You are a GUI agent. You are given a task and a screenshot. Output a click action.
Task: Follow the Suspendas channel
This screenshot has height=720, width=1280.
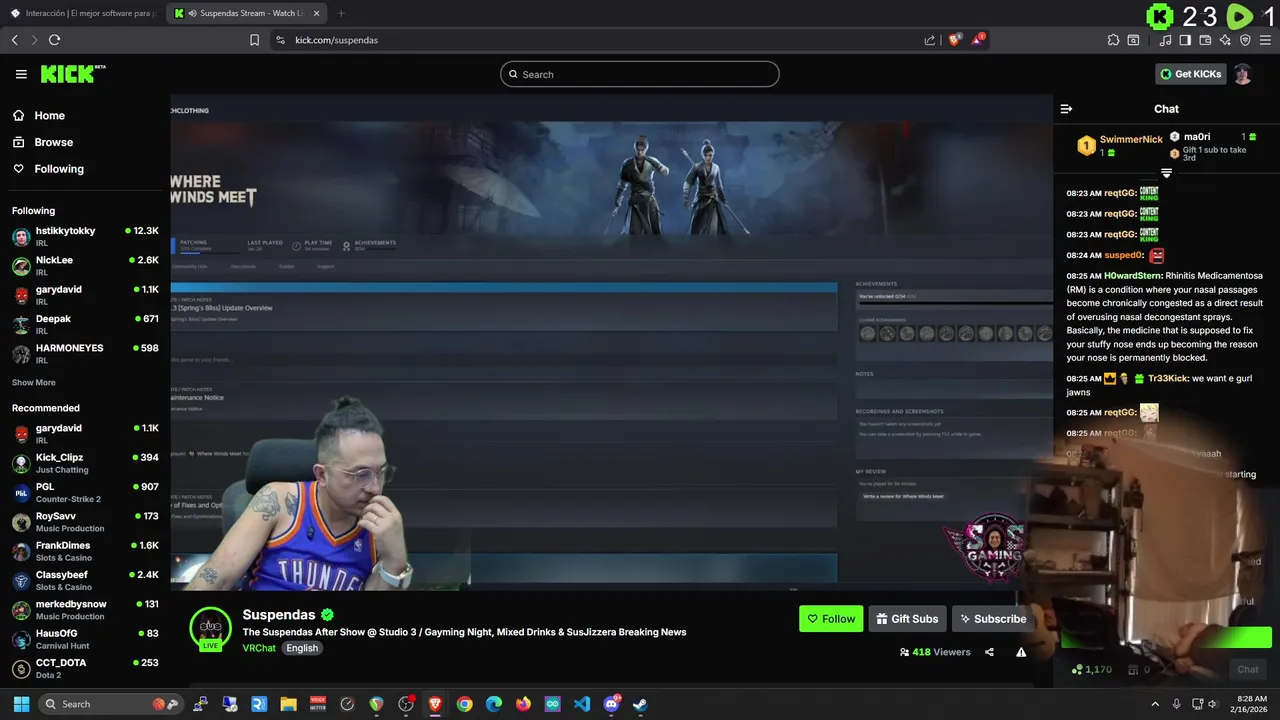click(831, 619)
